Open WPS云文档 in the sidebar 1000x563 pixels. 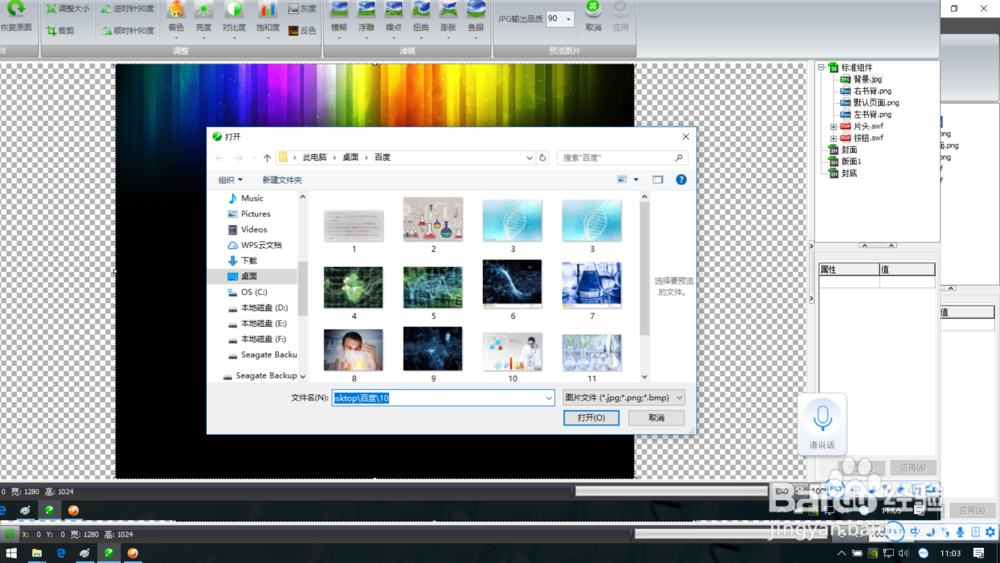(254, 245)
